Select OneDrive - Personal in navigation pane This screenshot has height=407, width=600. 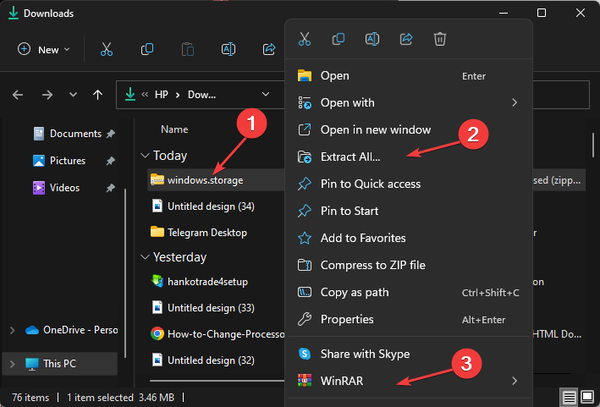coord(72,330)
